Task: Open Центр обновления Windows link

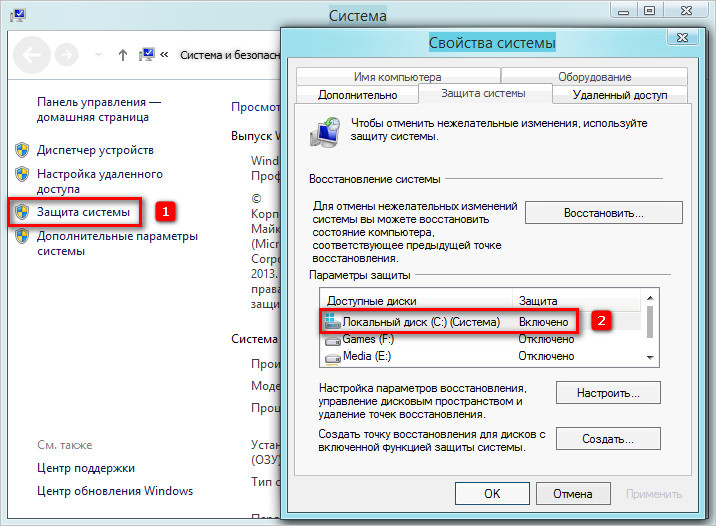Action: coord(115,491)
